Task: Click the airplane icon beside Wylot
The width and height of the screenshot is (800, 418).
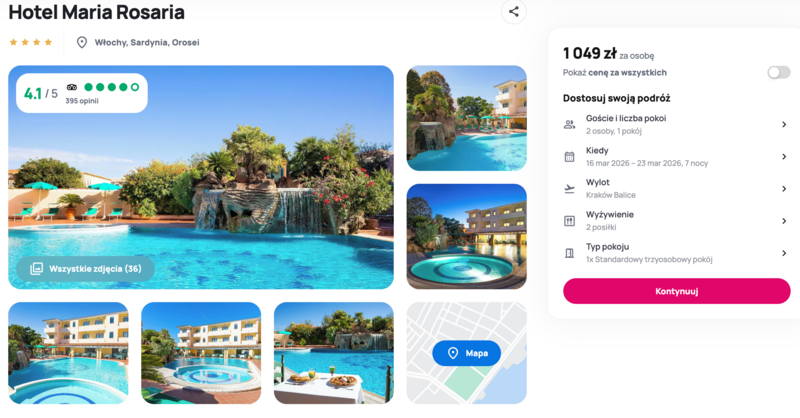Action: click(569, 189)
